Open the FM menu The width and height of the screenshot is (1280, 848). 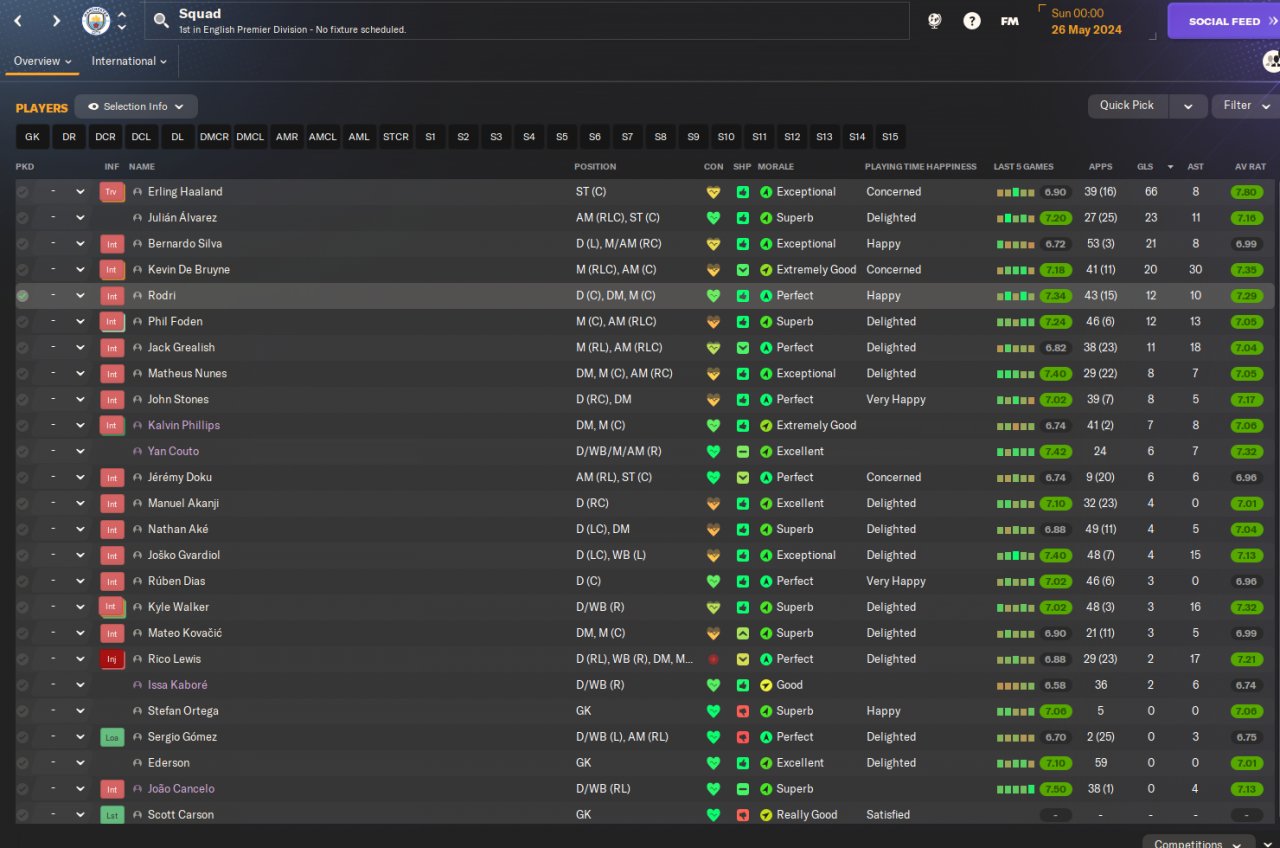tap(1010, 21)
